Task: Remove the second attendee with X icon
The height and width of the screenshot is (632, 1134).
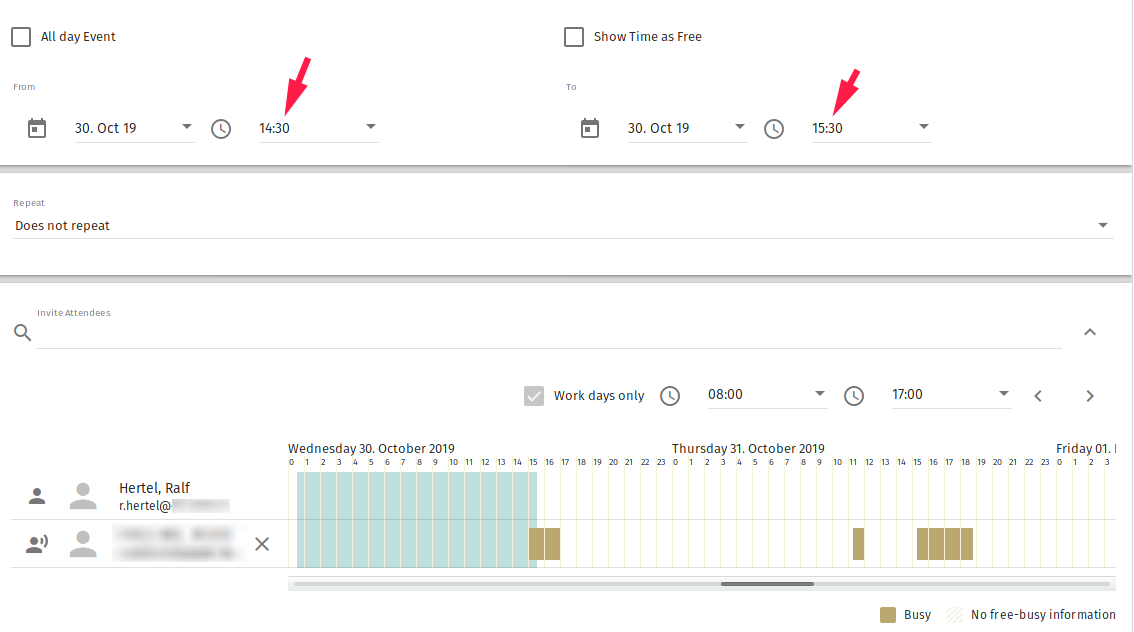Action: [262, 544]
